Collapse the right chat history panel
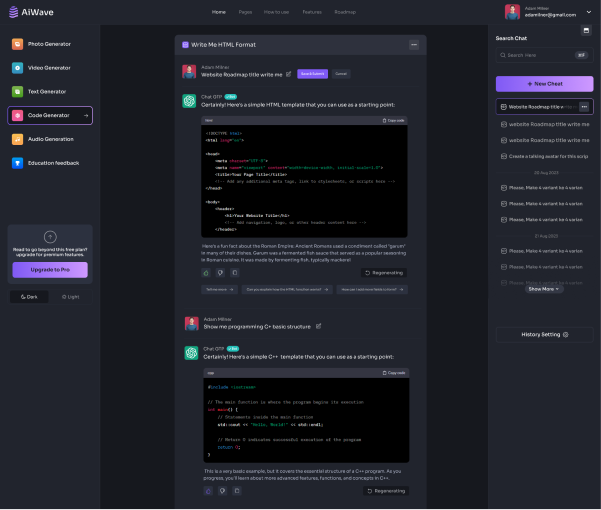601x510 pixels. (x=585, y=30)
